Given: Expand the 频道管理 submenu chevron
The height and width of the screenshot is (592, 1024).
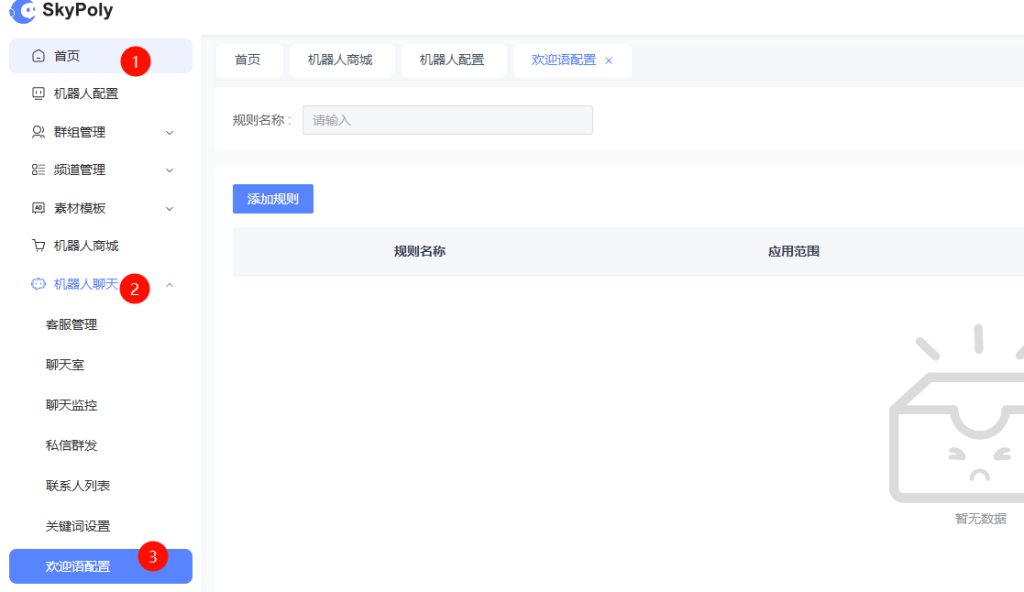Looking at the screenshot, I should [x=169, y=170].
